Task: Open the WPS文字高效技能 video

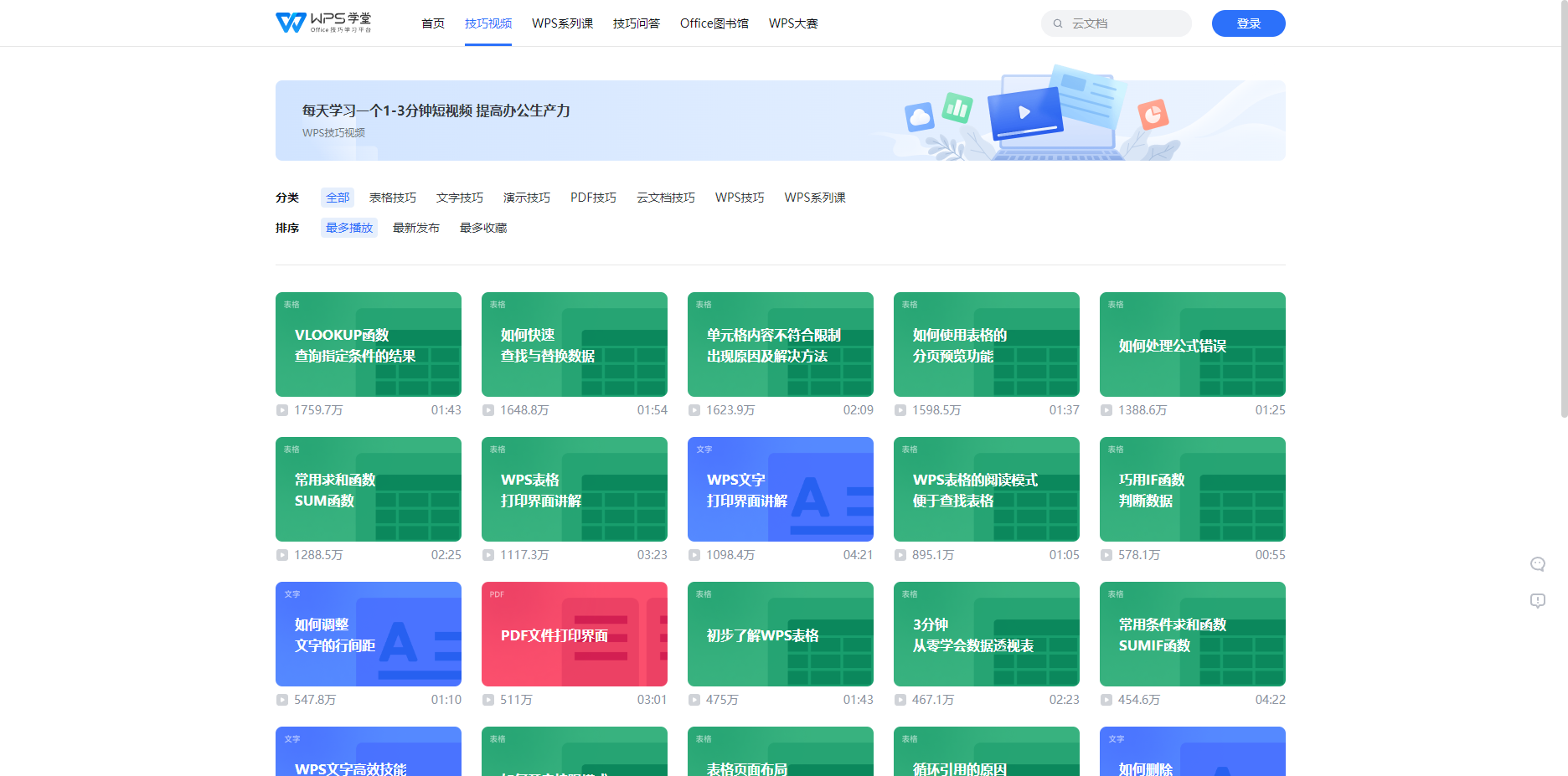Action: [x=369, y=752]
